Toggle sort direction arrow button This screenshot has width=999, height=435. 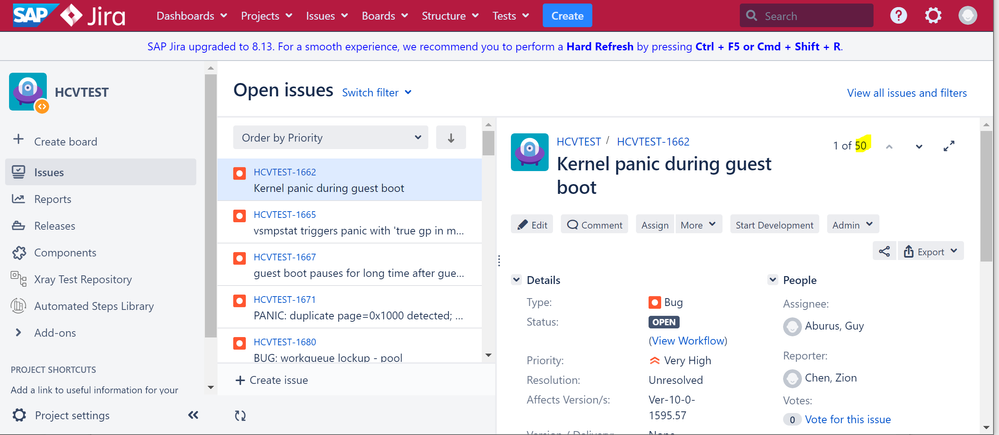point(451,138)
